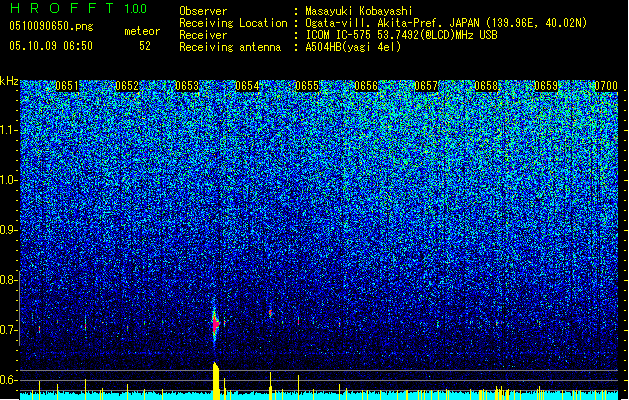Click the 0654 time marker

click(247, 86)
